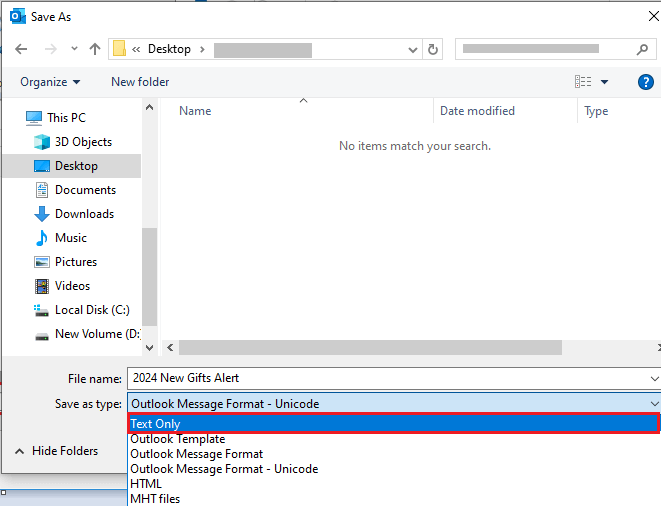Open the Organize menu
The height and width of the screenshot is (506, 661).
50,82
